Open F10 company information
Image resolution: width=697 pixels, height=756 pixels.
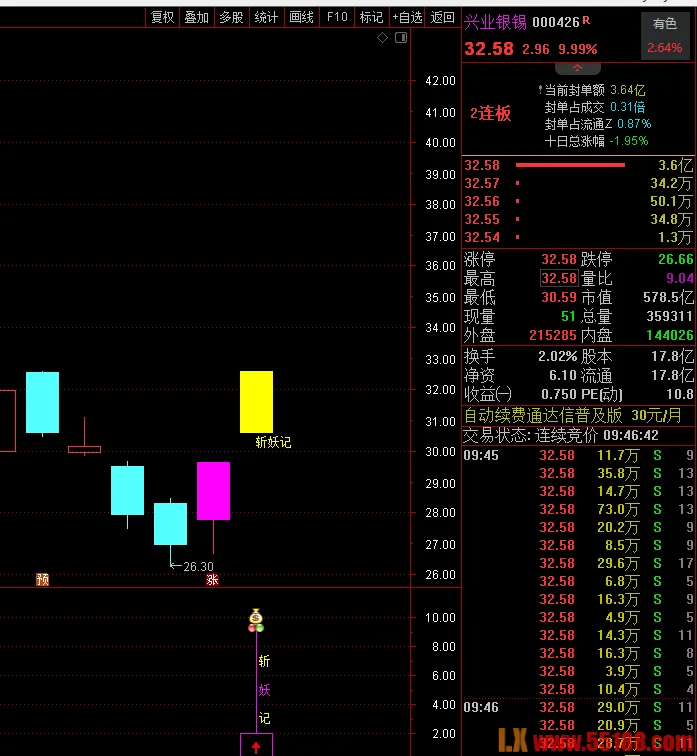coord(337,17)
